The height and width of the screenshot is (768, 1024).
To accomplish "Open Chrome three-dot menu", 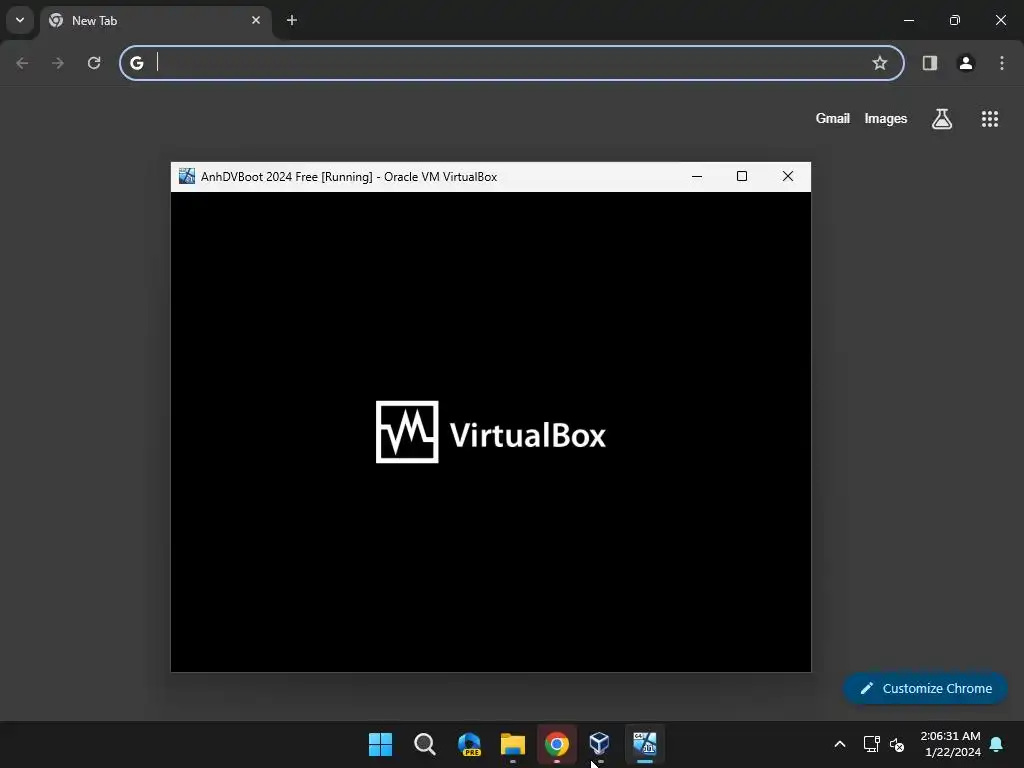I will 1002,63.
